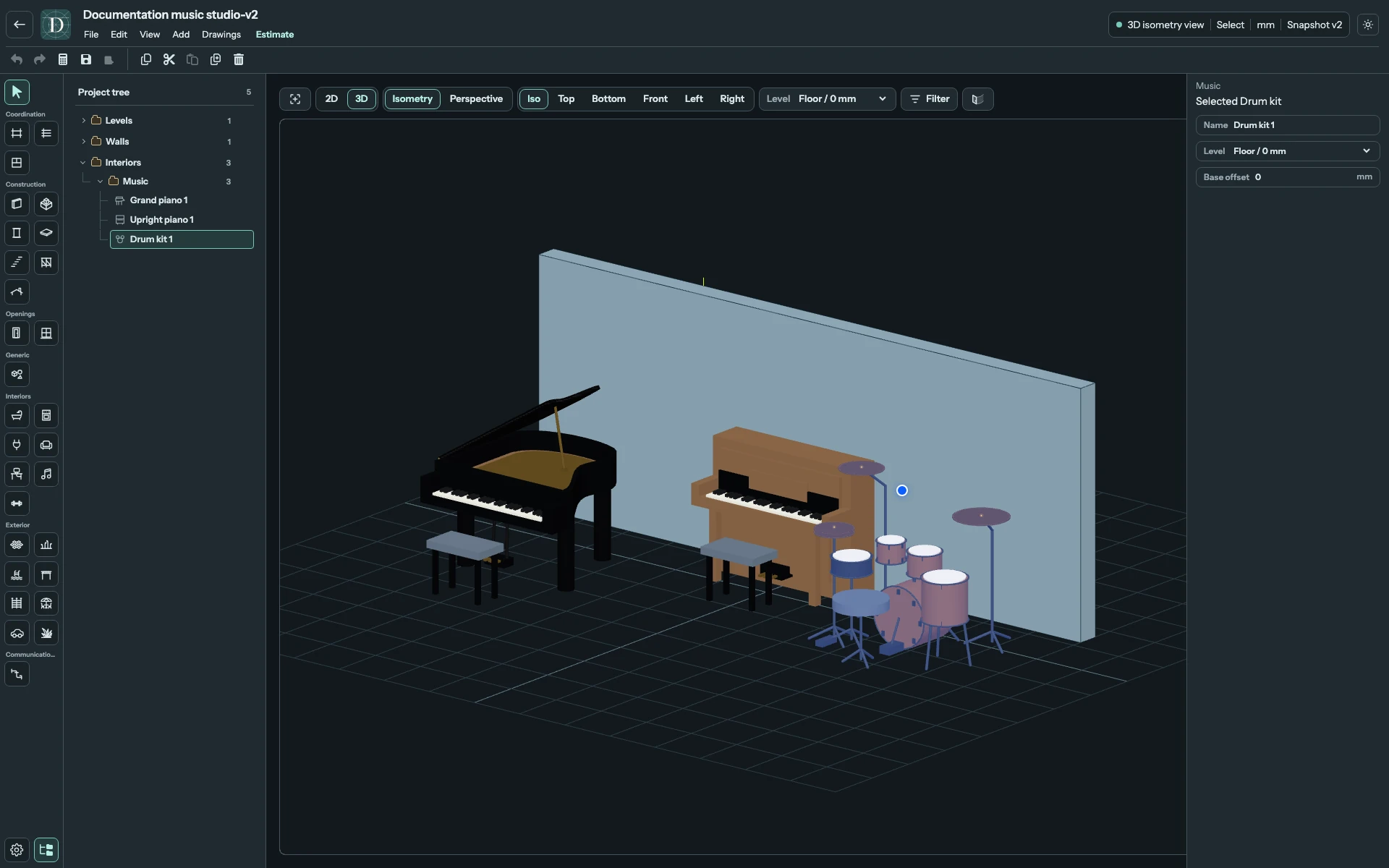Select the plants grass exterior tool

(x=46, y=633)
